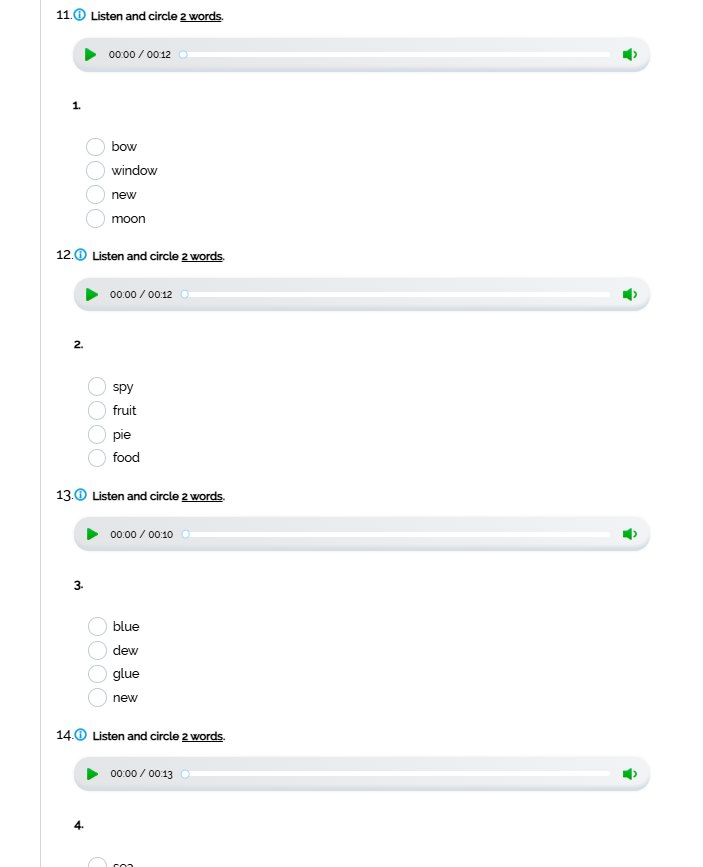Viewport: 703px width, 867px height.
Task: Open info icon beside question 12
Action: 81,255
